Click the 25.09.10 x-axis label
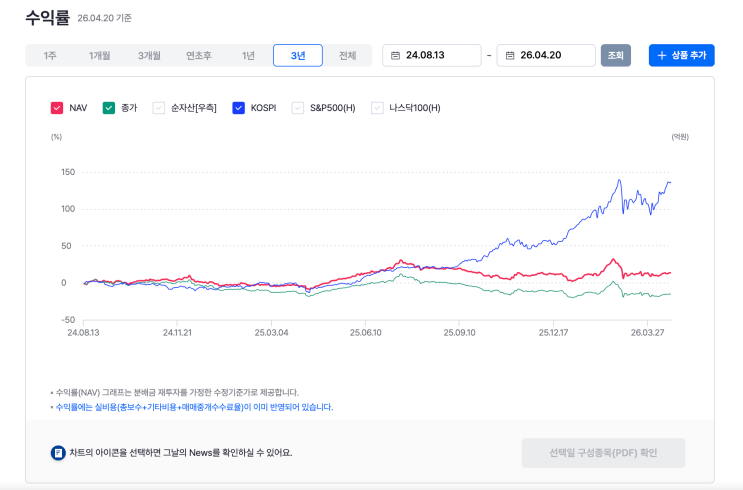The height and width of the screenshot is (490, 743). pyautogui.click(x=459, y=333)
